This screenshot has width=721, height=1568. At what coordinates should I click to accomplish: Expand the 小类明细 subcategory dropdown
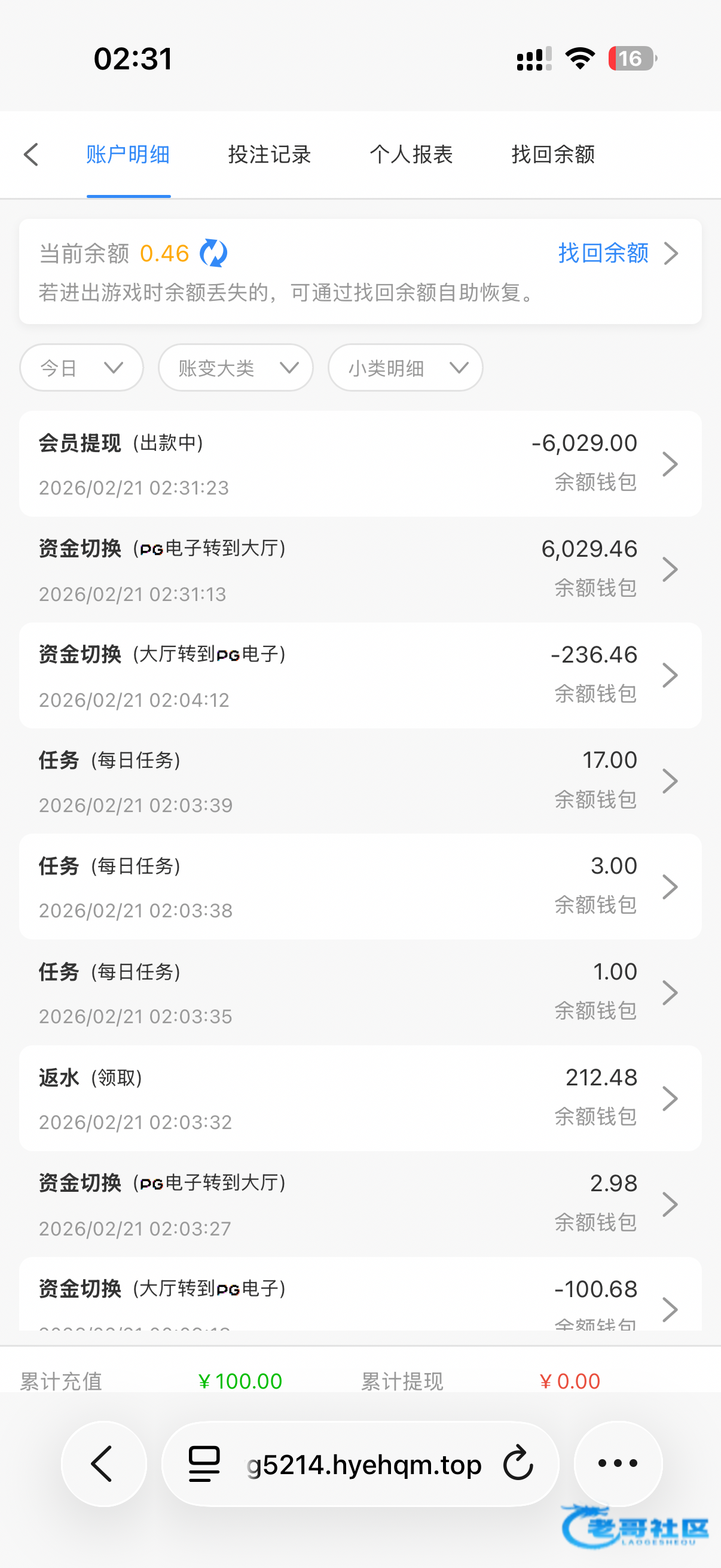click(x=405, y=368)
